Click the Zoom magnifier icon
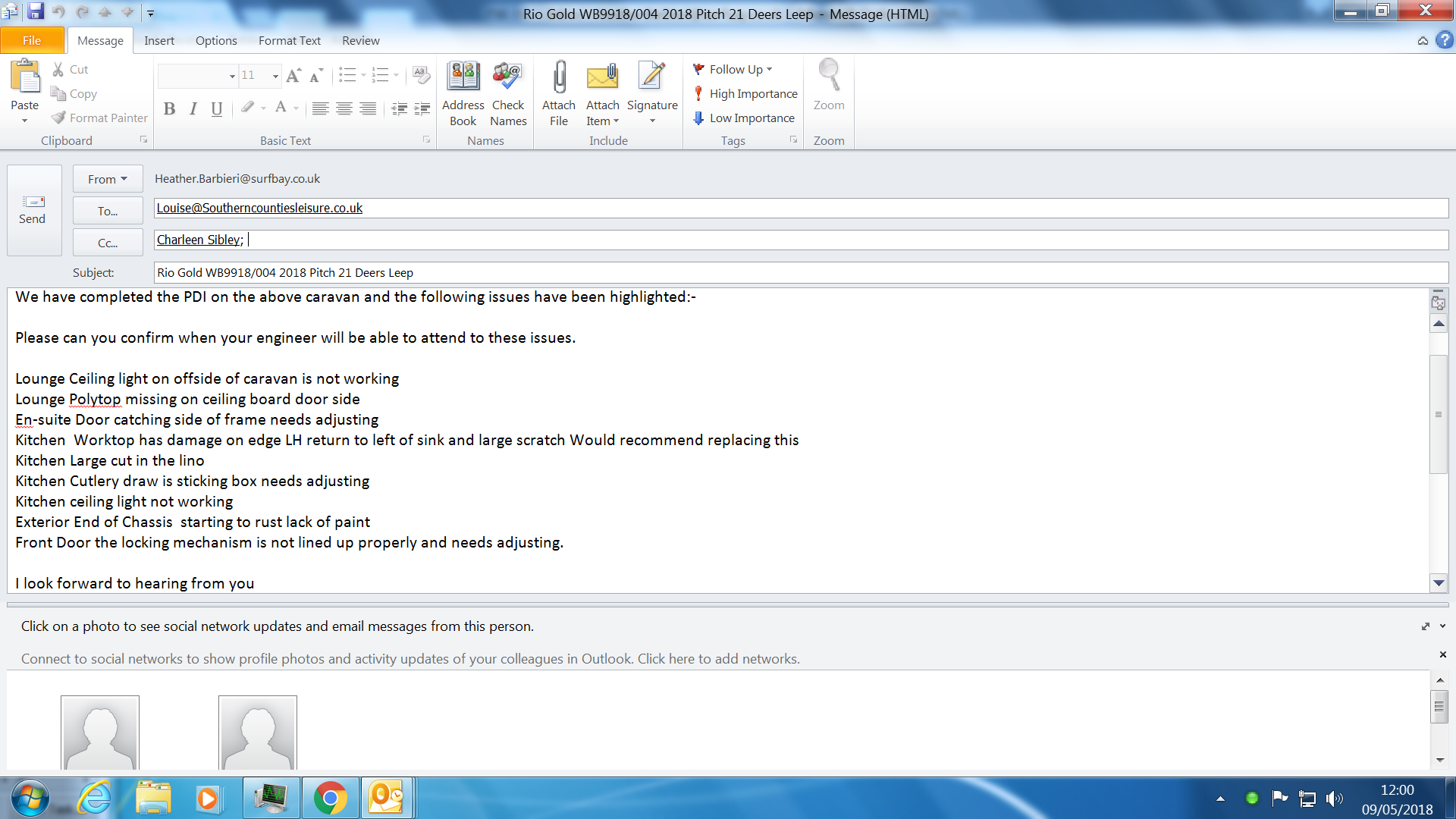The height and width of the screenshot is (819, 1456). pyautogui.click(x=828, y=78)
